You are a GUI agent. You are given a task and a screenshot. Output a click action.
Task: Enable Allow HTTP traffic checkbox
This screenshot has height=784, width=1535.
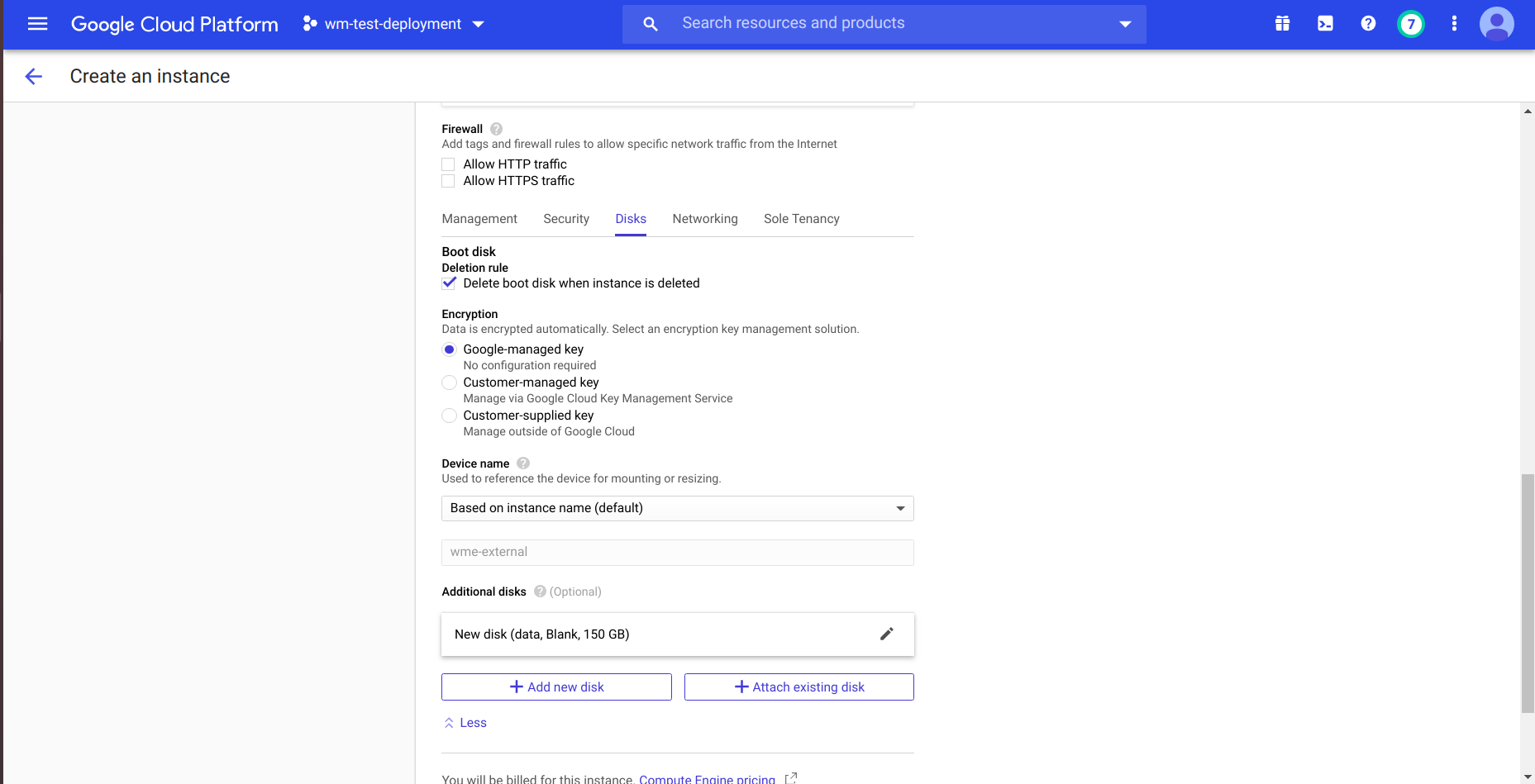coord(449,164)
